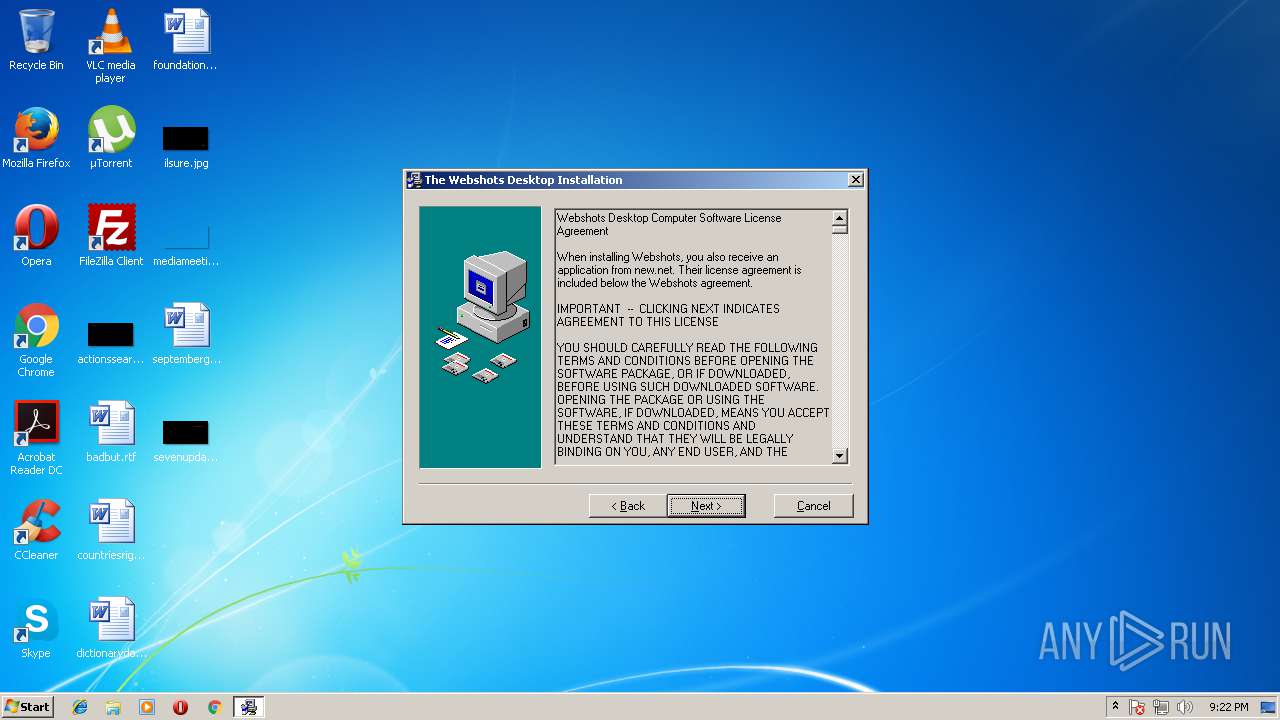Click the license scrollbar down arrow
1280x720 pixels.
tap(840, 456)
